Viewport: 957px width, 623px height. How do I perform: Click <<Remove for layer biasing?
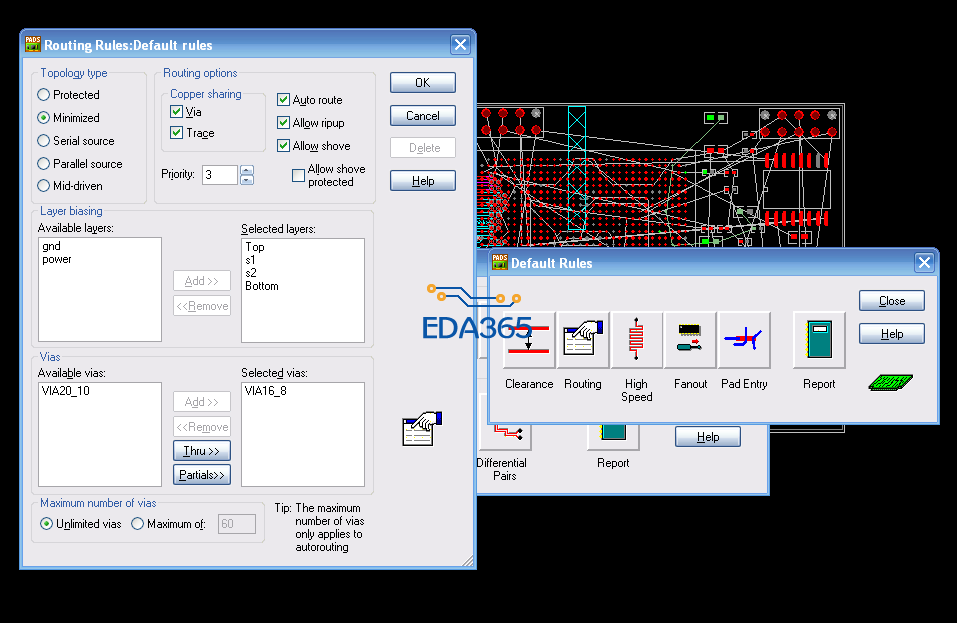[202, 306]
